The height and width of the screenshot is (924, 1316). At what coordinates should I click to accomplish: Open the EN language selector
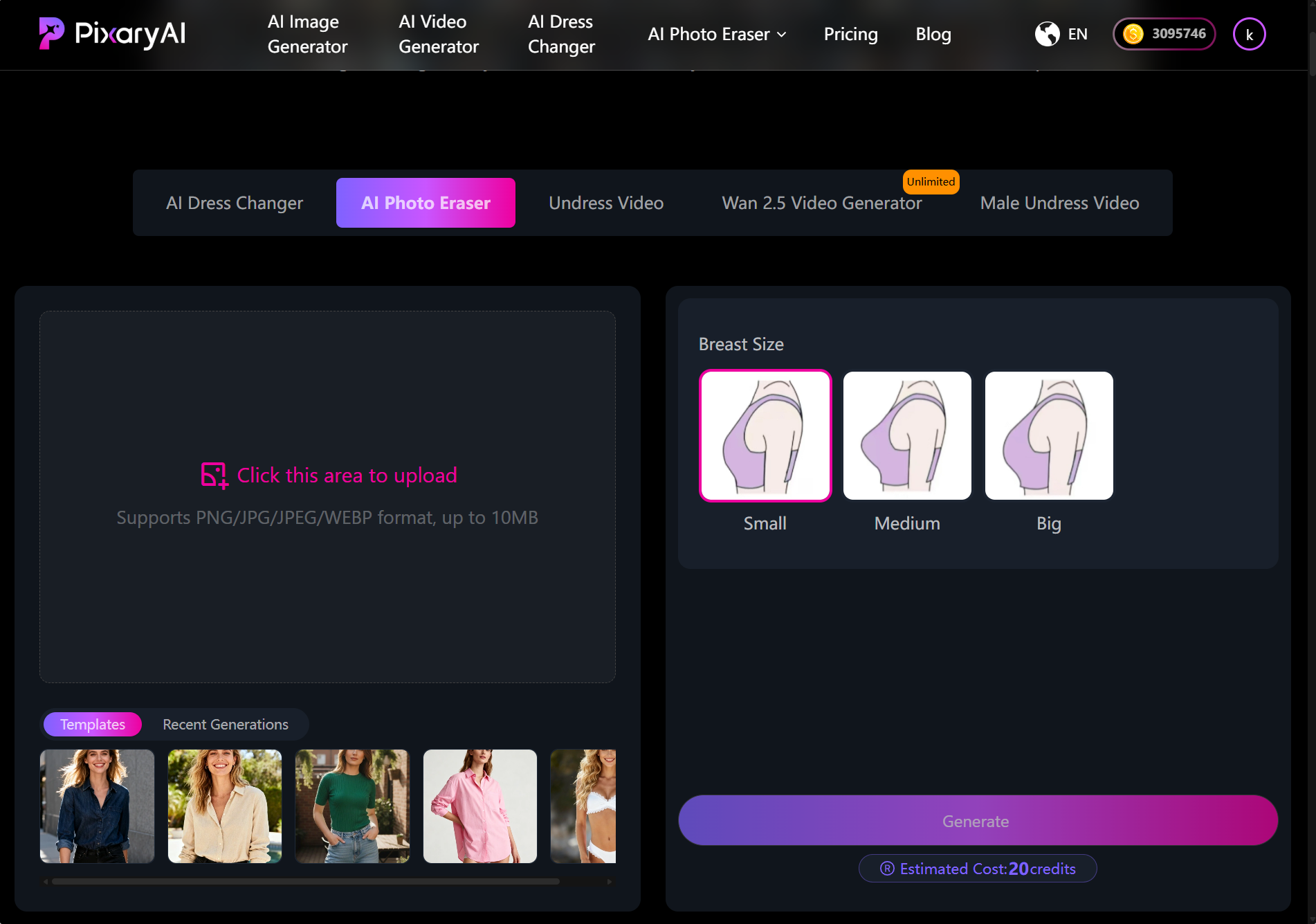1077,34
